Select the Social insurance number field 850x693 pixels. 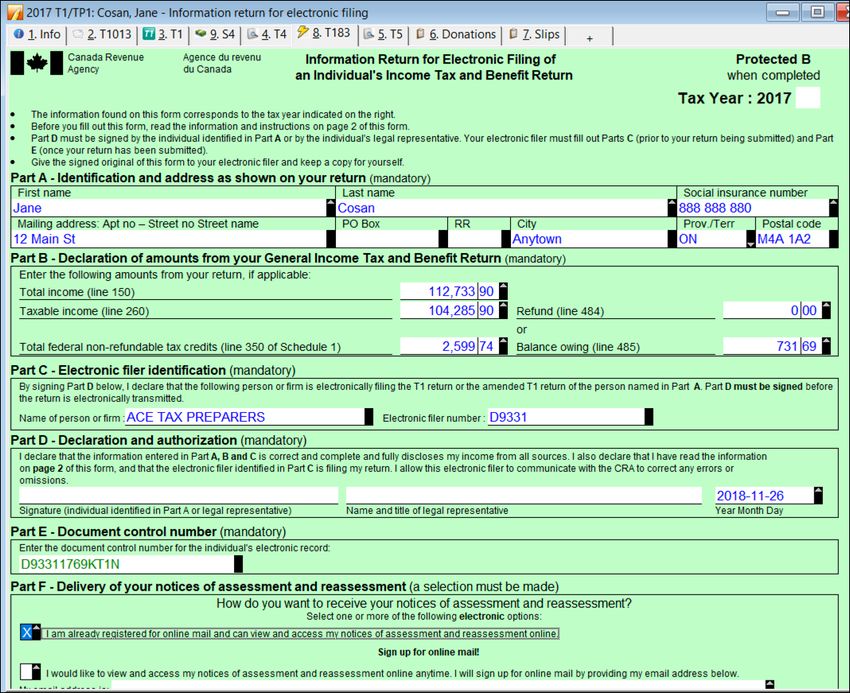753,208
